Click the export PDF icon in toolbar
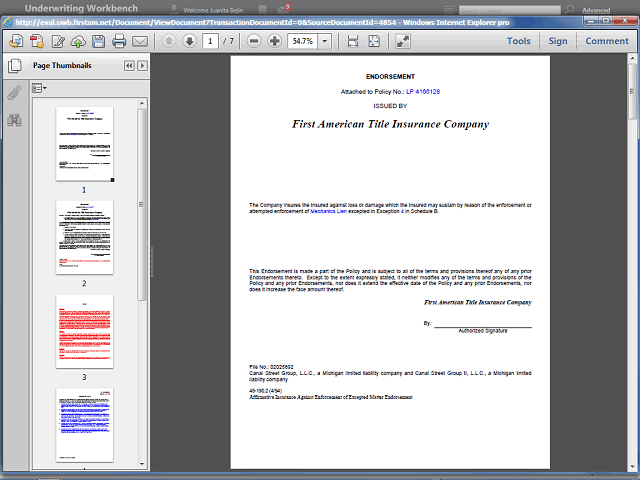The width and height of the screenshot is (640, 480). (16, 41)
